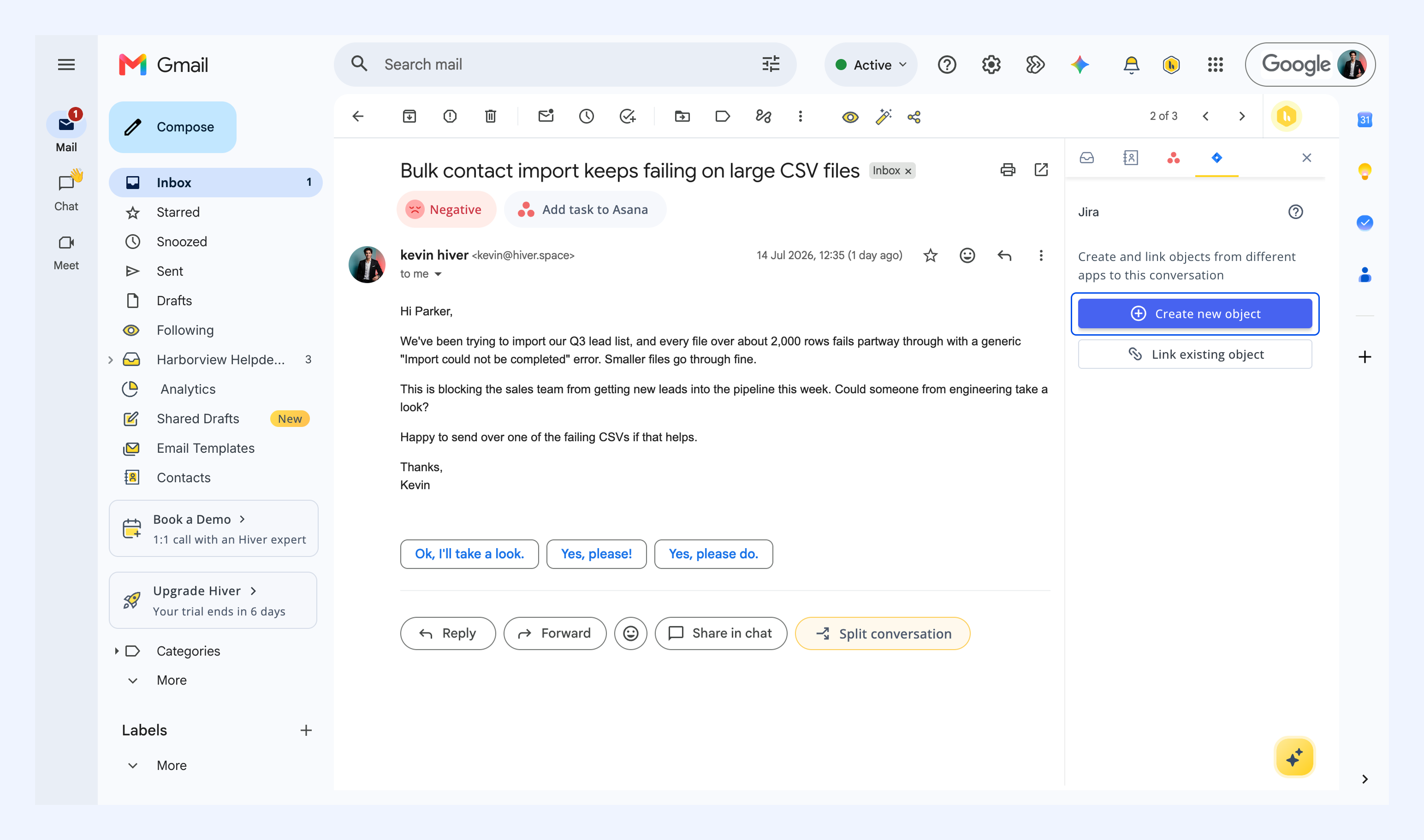The width and height of the screenshot is (1424, 840).
Task: Click the Hiver assign icon in toolbar
Action: pyautogui.click(x=764, y=117)
